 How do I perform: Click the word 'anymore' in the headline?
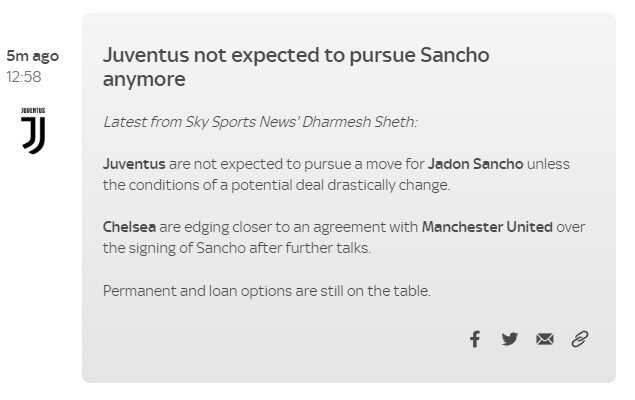(144, 79)
